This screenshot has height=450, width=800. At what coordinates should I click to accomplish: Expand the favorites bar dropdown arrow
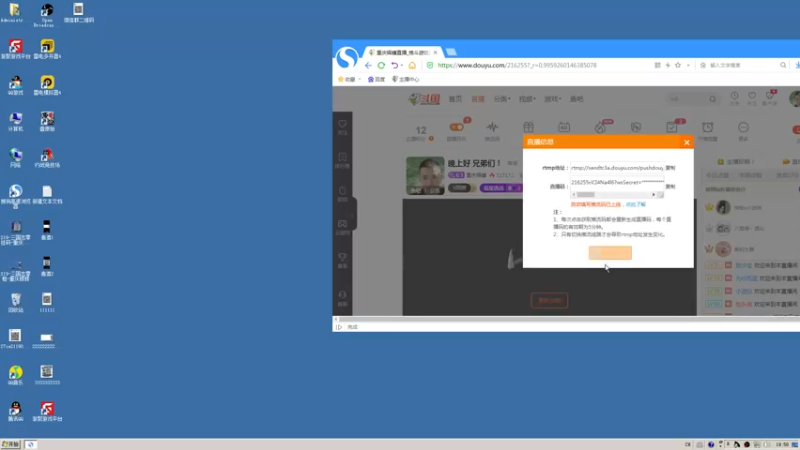[x=360, y=79]
